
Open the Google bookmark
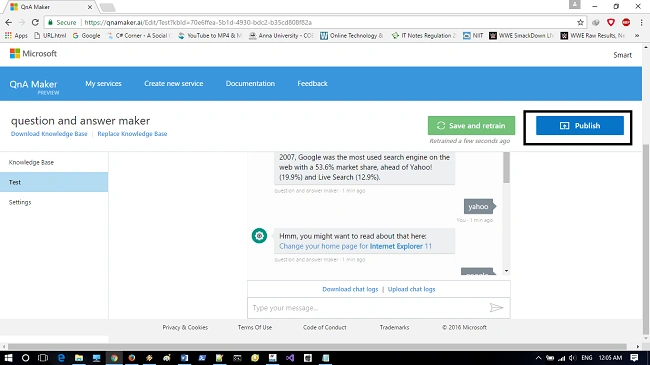86,36
